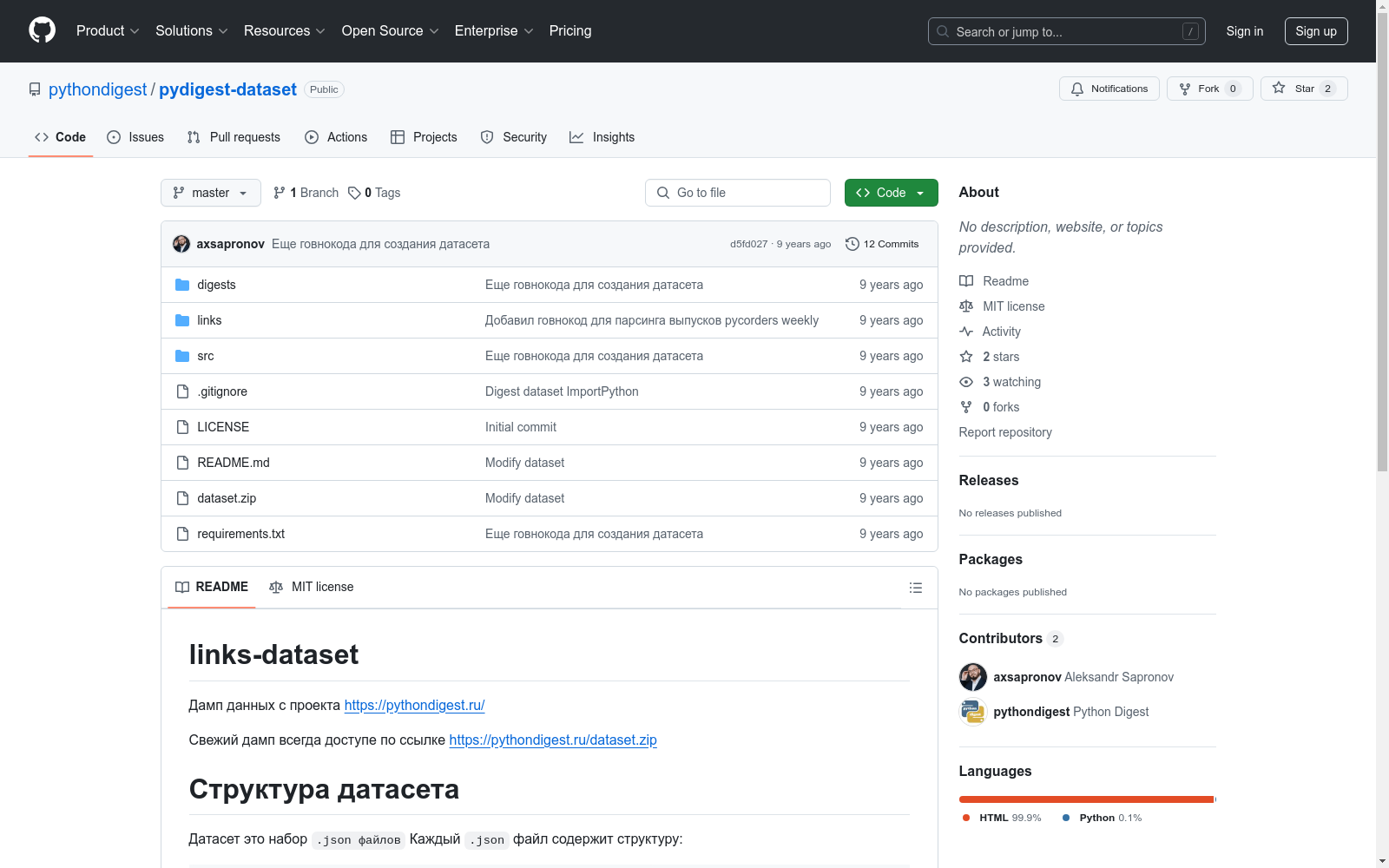
Task: Open the pythondigest owner link
Action: [98, 89]
